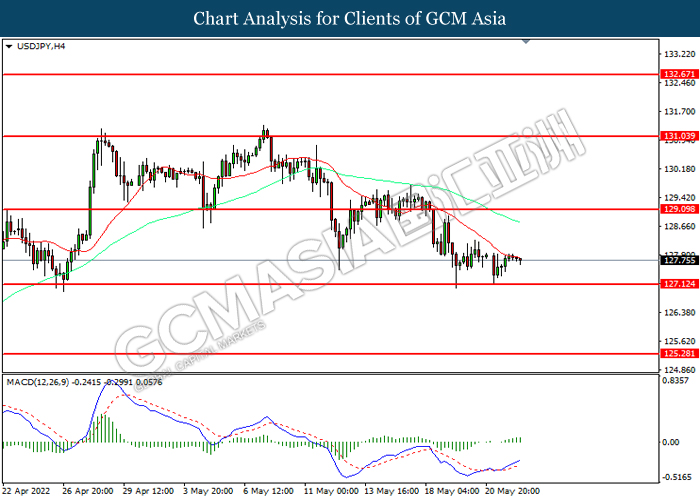Click the 131.700 value on price axis

pyautogui.click(x=679, y=112)
